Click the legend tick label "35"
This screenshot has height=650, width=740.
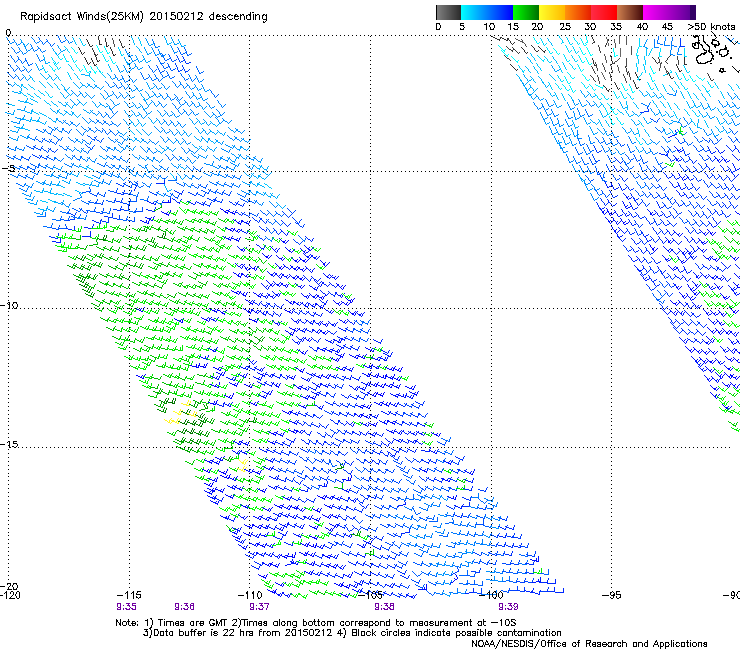(616, 27)
